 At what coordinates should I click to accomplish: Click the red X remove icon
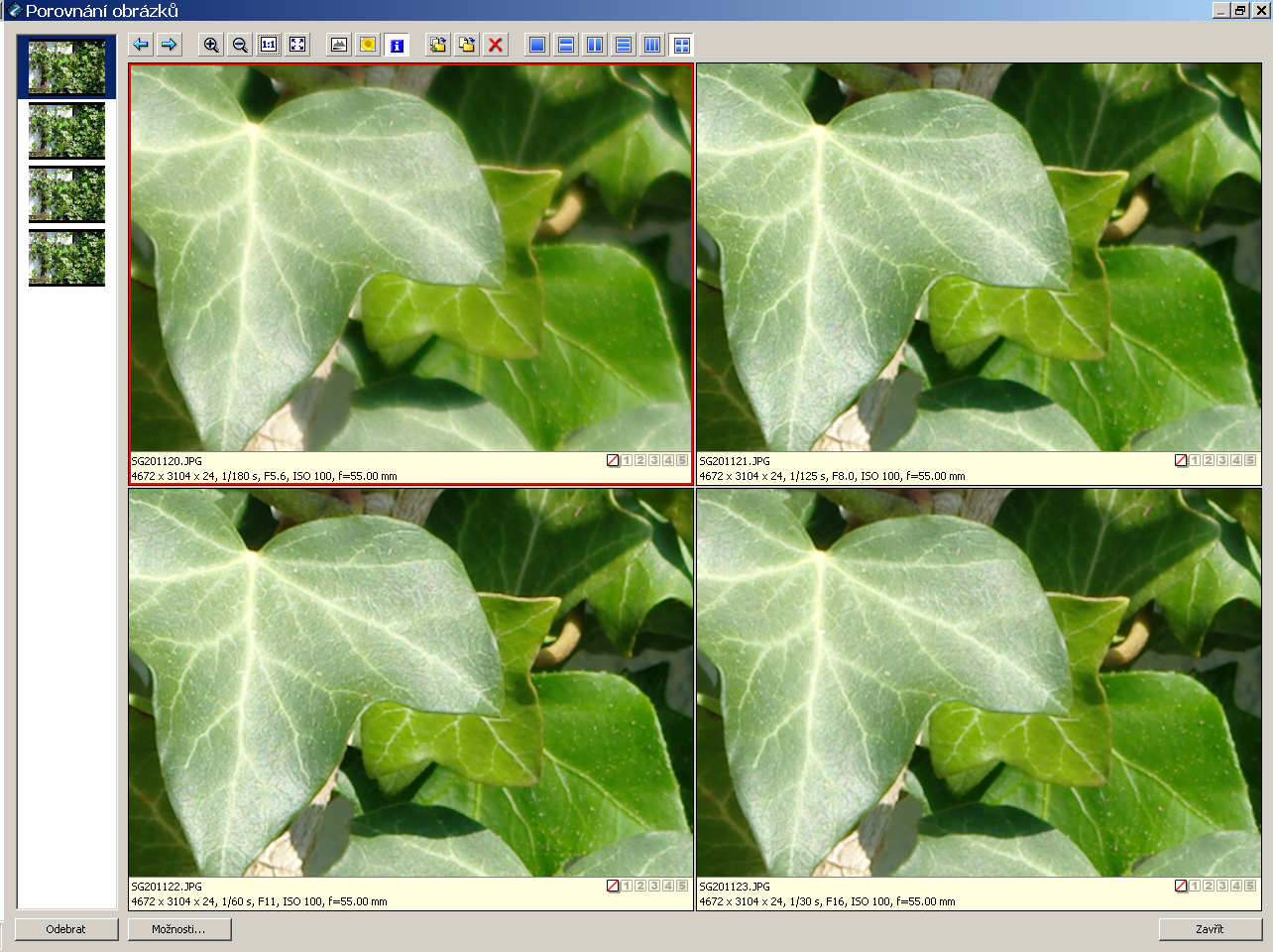pos(496,45)
